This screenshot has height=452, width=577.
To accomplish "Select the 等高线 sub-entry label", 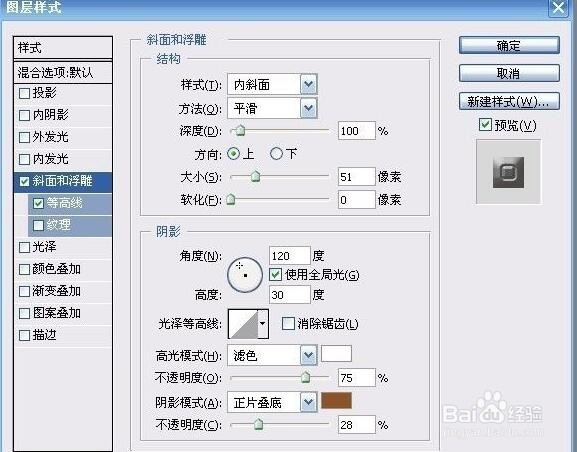I will pos(64,203).
